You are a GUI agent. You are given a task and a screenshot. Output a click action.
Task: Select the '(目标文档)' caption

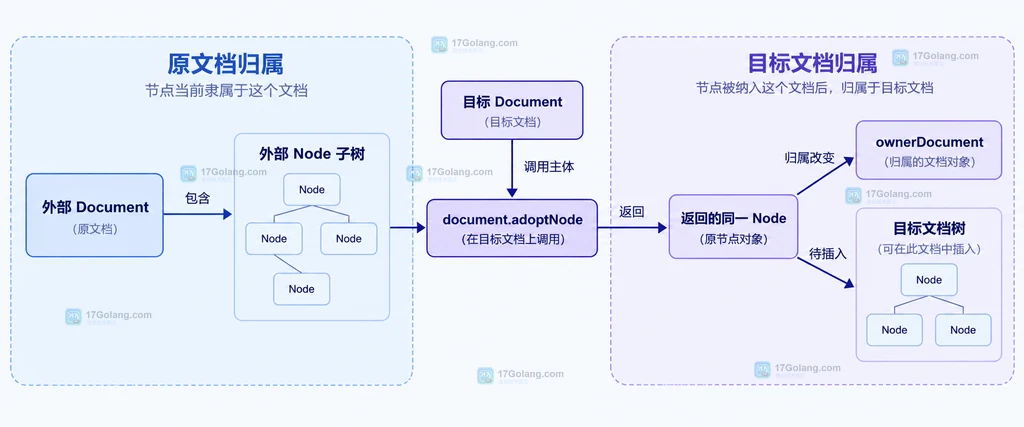[x=513, y=122]
